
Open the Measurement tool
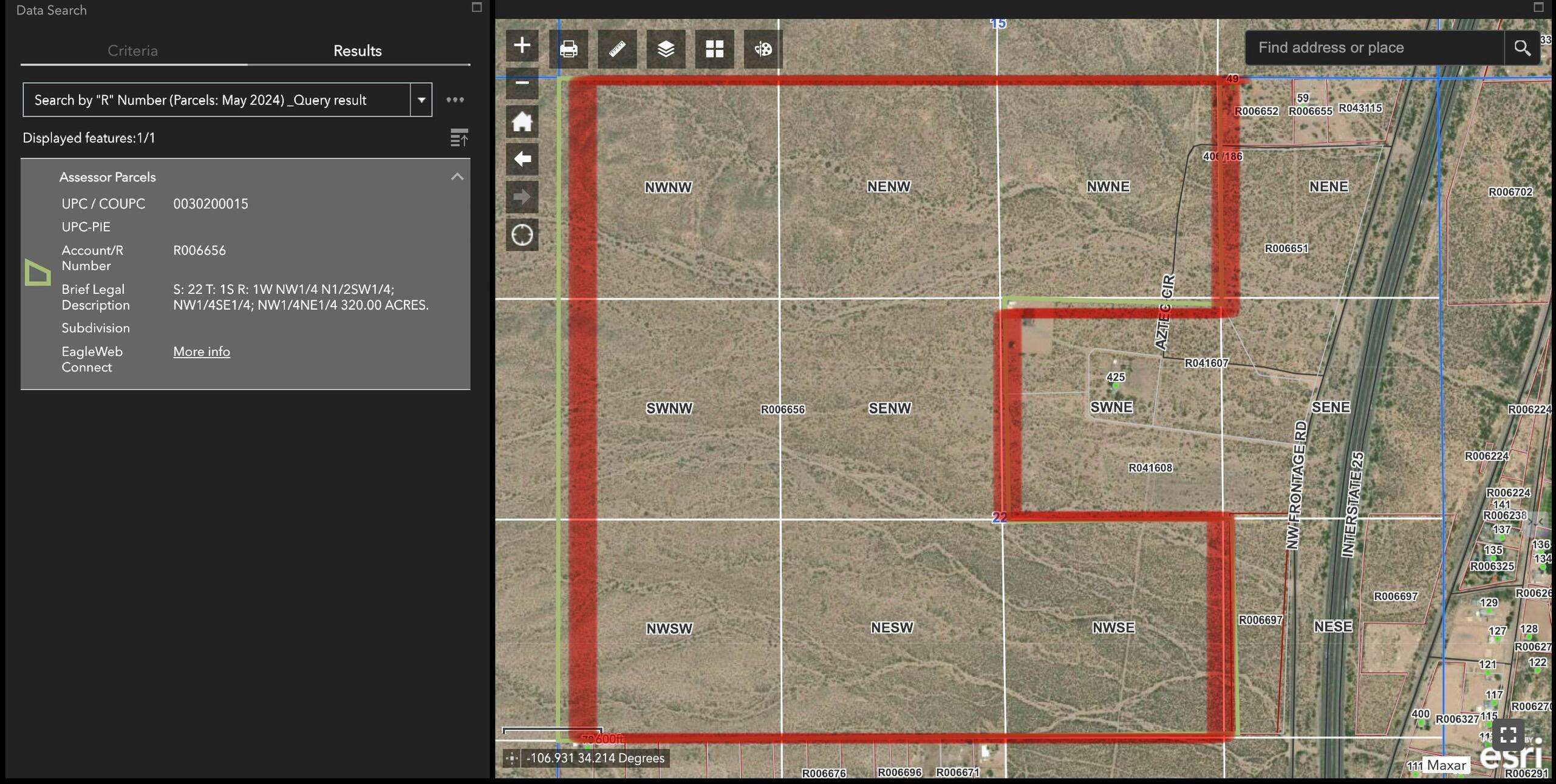(x=617, y=49)
